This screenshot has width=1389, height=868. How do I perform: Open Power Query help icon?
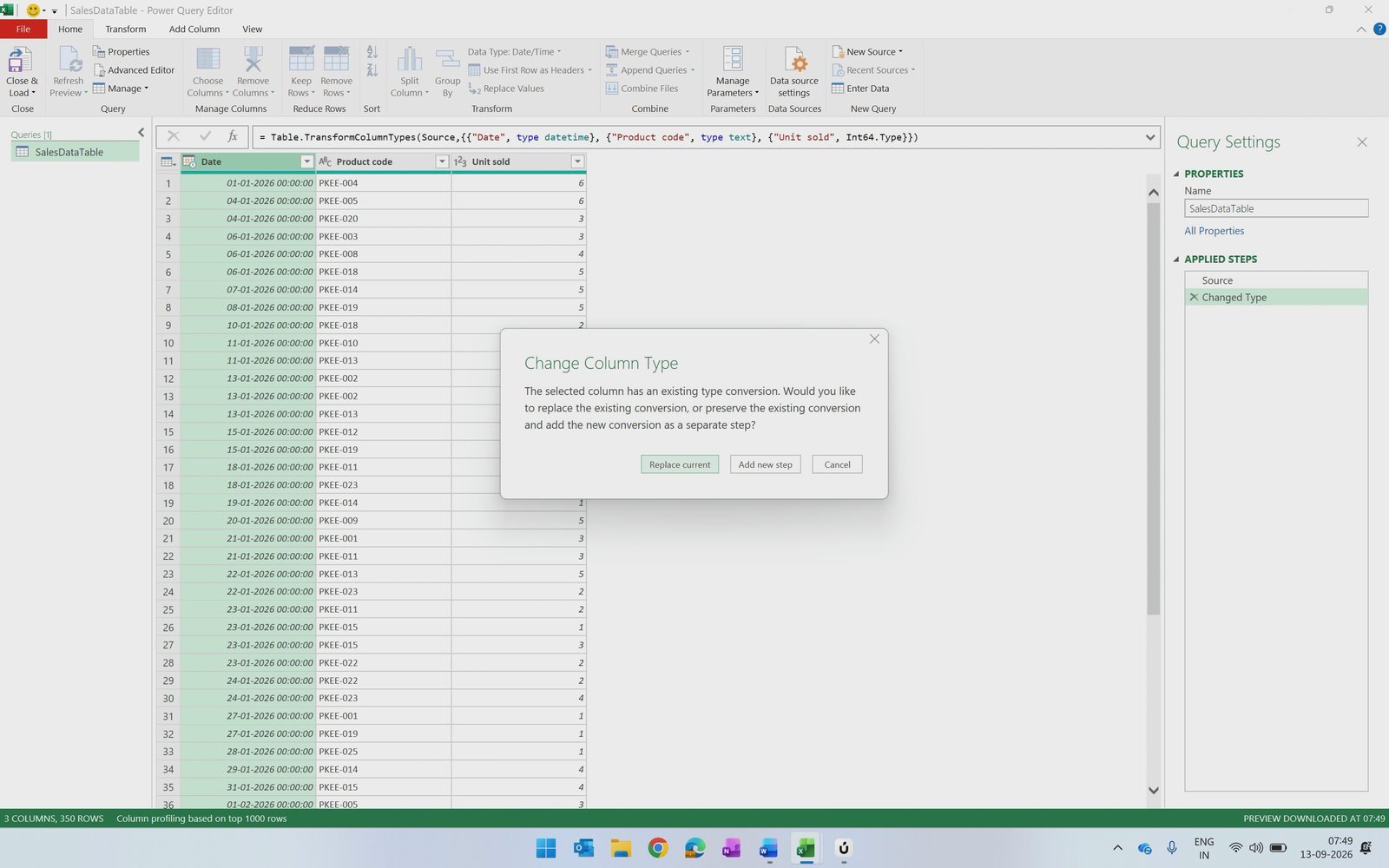point(1379,29)
